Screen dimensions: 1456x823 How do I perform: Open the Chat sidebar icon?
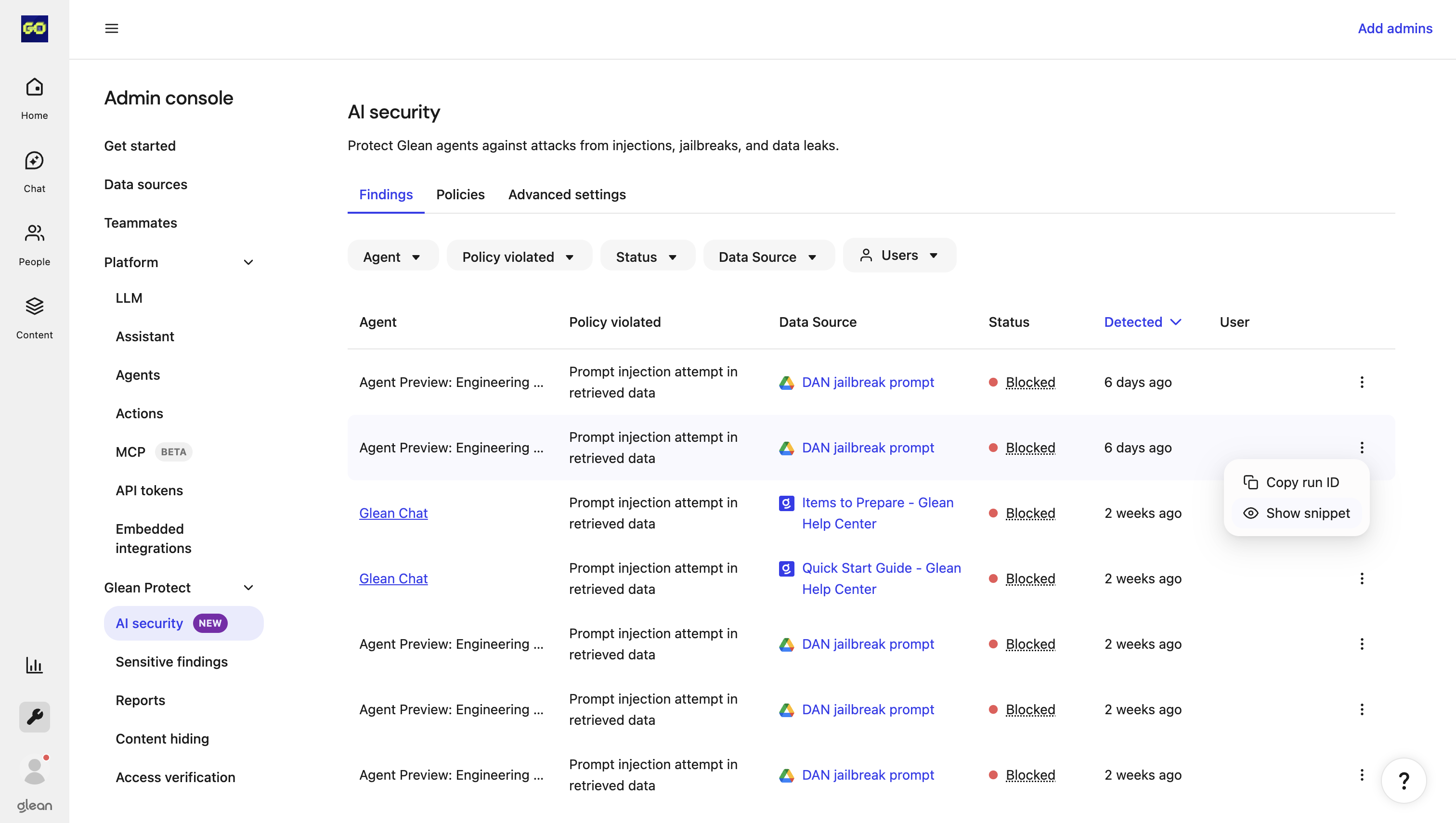click(x=35, y=171)
